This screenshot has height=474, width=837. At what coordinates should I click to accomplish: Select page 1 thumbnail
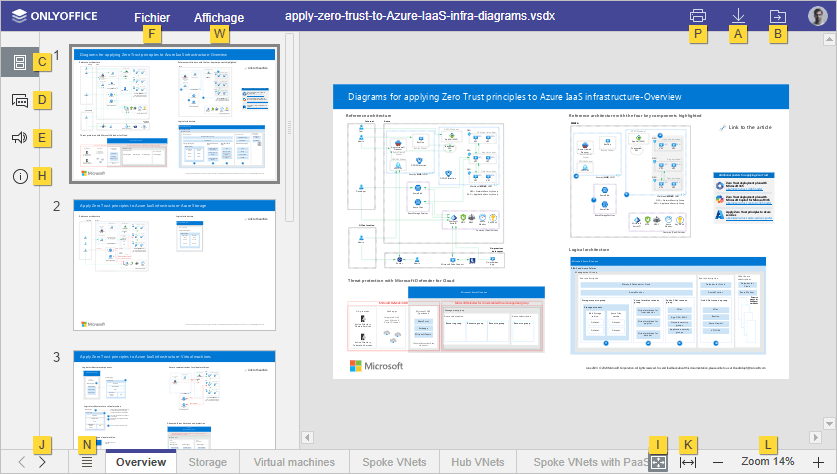tap(175, 114)
